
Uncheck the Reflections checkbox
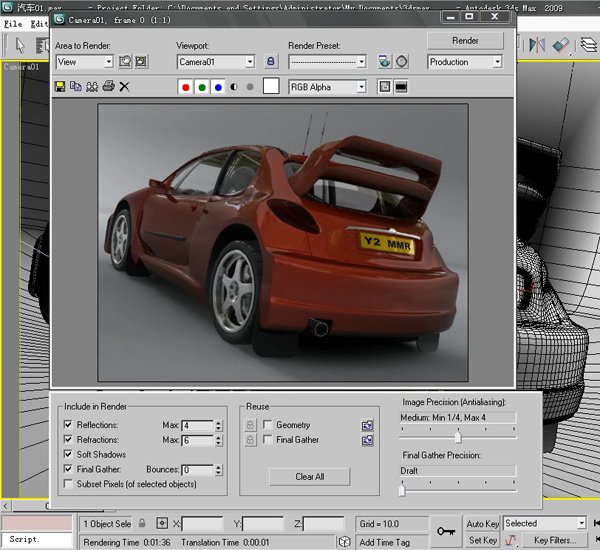point(68,426)
